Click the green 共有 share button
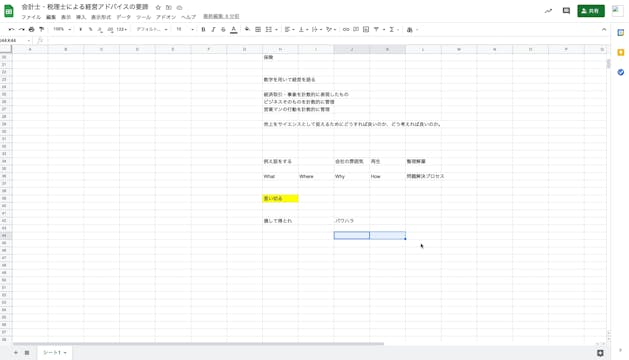The width and height of the screenshot is (629, 360). tap(590, 11)
